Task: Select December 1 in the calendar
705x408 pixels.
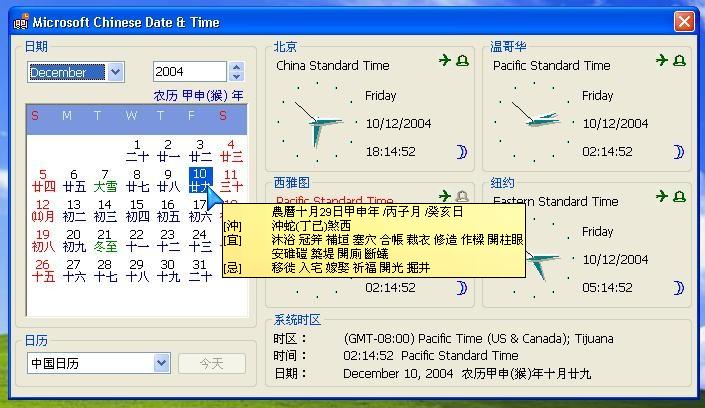Action: pyautogui.click(x=137, y=151)
